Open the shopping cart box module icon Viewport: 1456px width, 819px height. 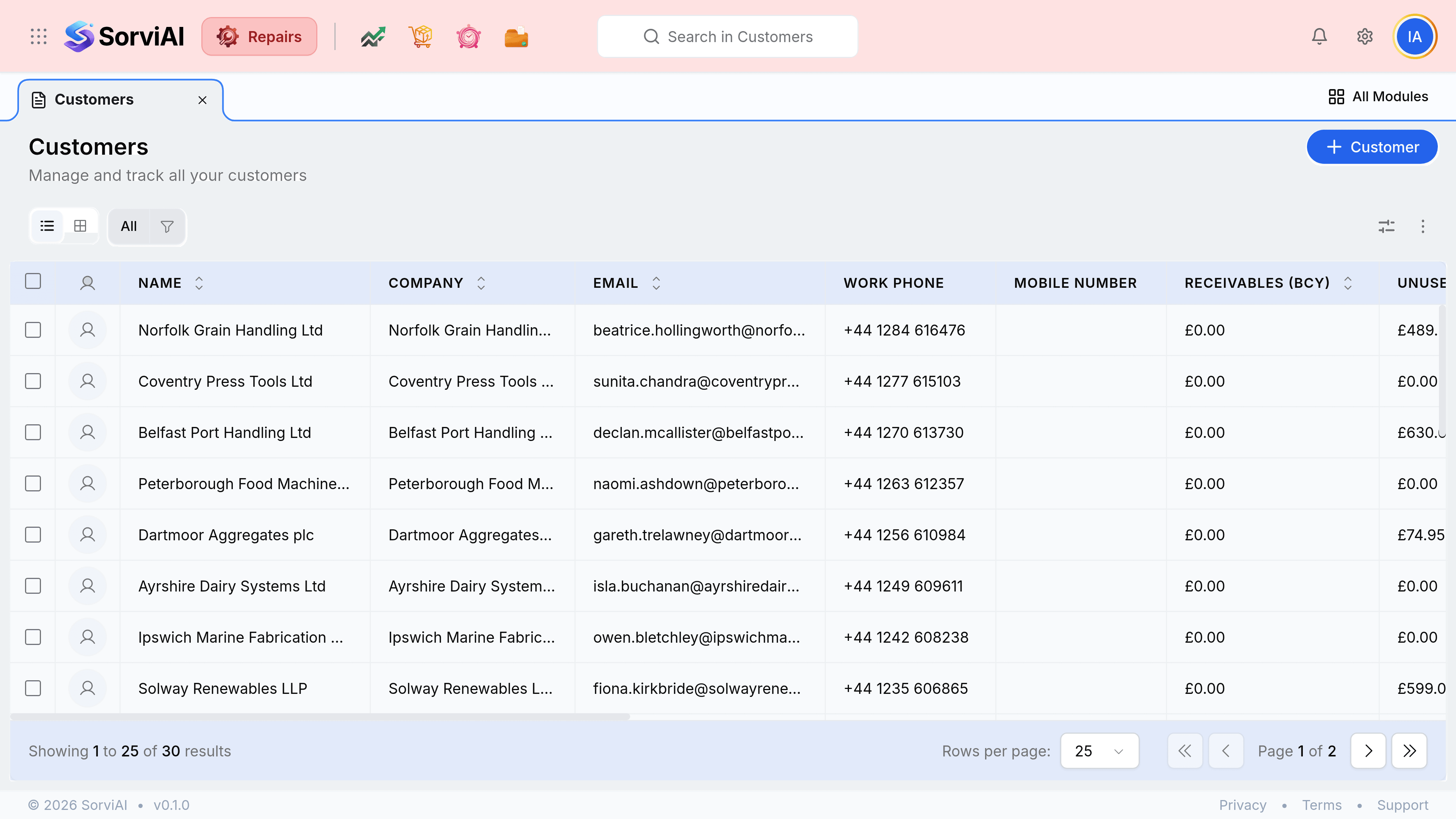pyautogui.click(x=420, y=37)
